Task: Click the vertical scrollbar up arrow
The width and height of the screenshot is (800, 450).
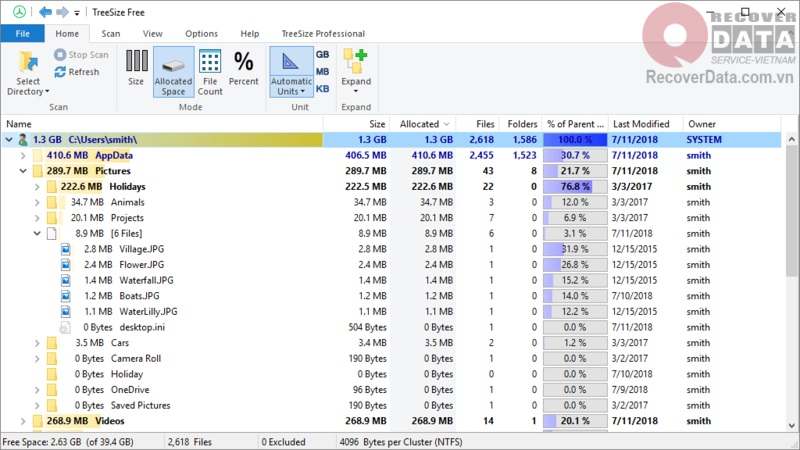Action: tap(791, 139)
